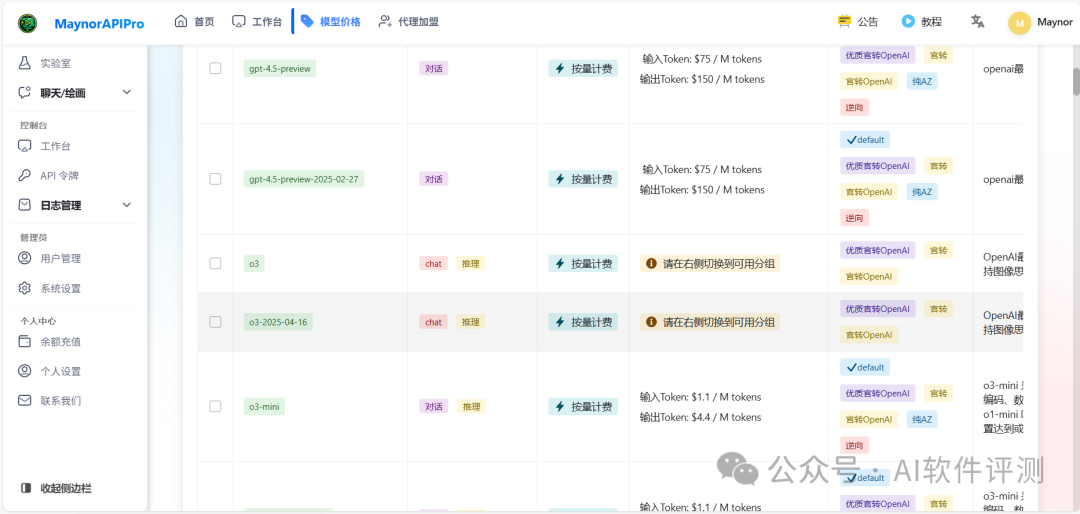The width and height of the screenshot is (1080, 514).
Task: Click the 余额充值 wallet icon
Action: click(x=25, y=341)
